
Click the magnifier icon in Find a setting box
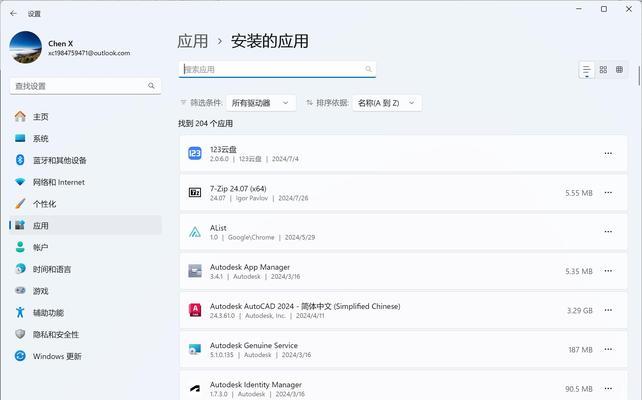click(151, 86)
